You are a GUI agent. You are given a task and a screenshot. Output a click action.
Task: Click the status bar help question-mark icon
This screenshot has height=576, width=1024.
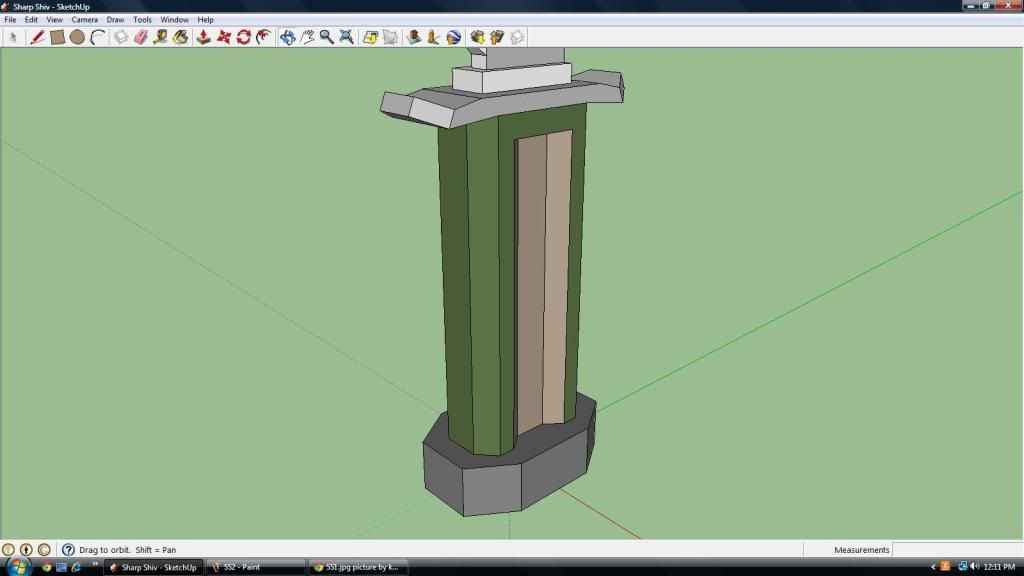tap(68, 550)
